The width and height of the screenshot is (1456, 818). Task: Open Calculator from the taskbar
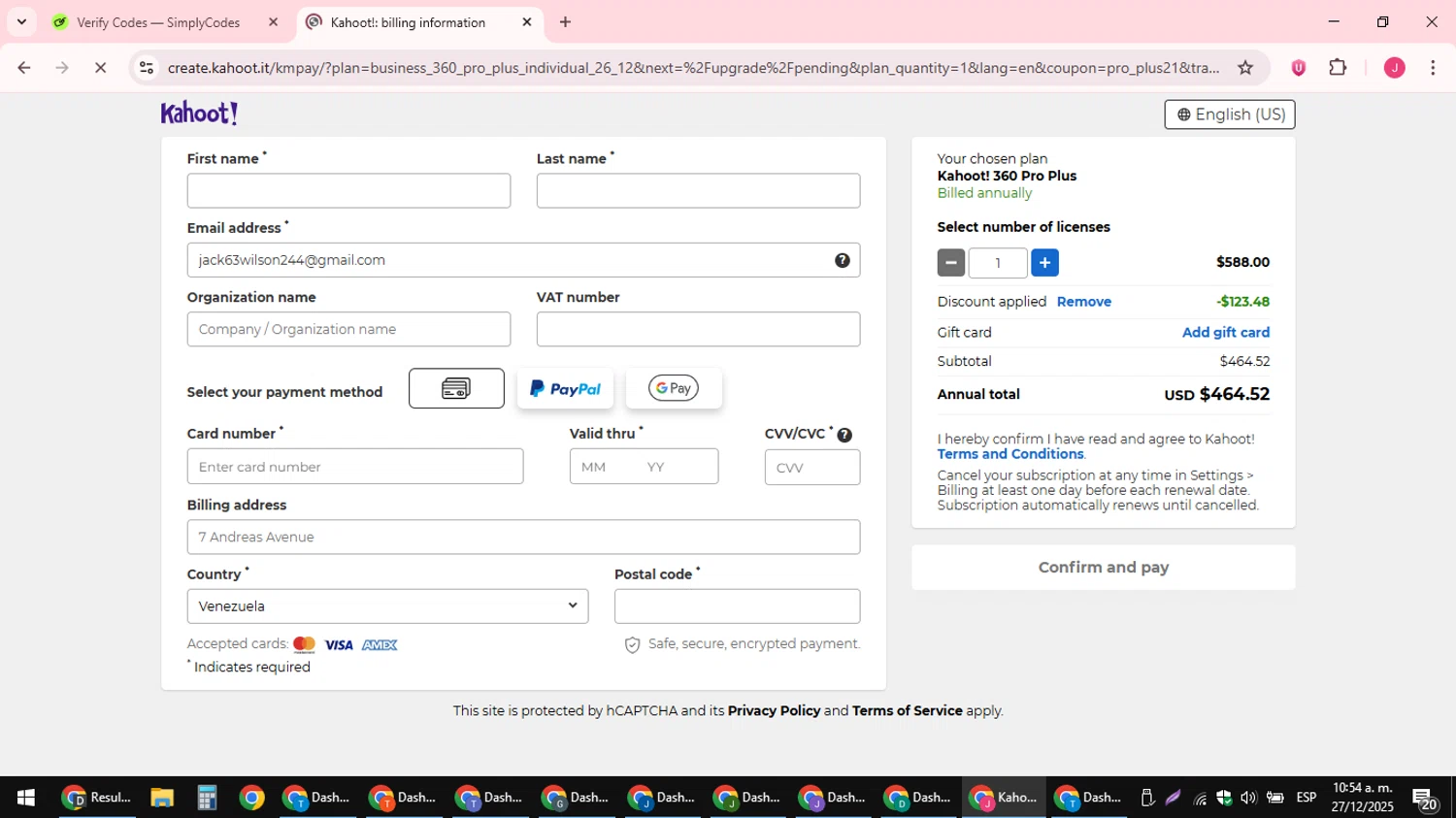[x=207, y=798]
